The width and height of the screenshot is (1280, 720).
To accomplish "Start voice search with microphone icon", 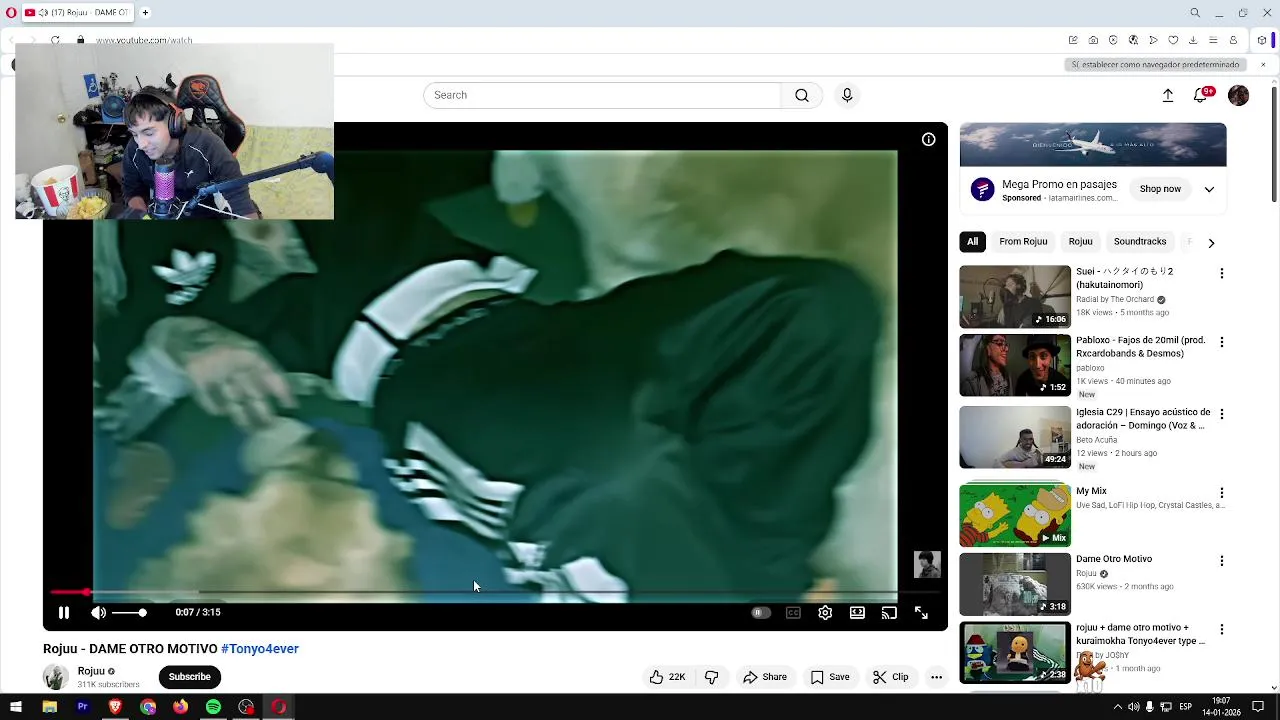I will point(847,95).
